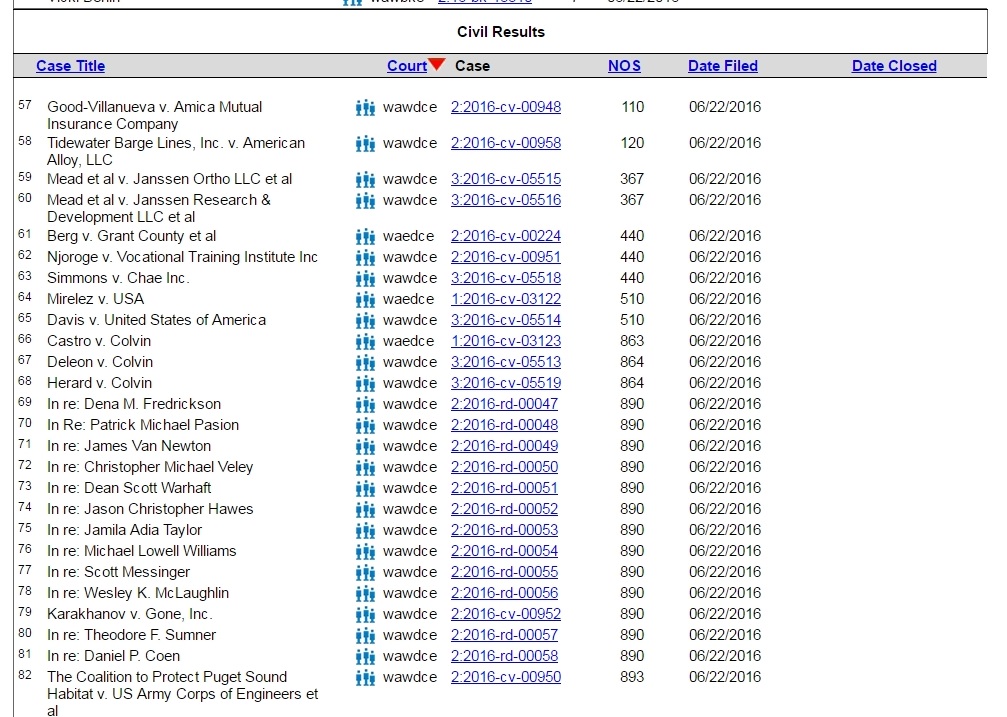Open case link 3:2016-cv-05515
Image resolution: width=1007 pixels, height=717 pixels.
click(505, 179)
